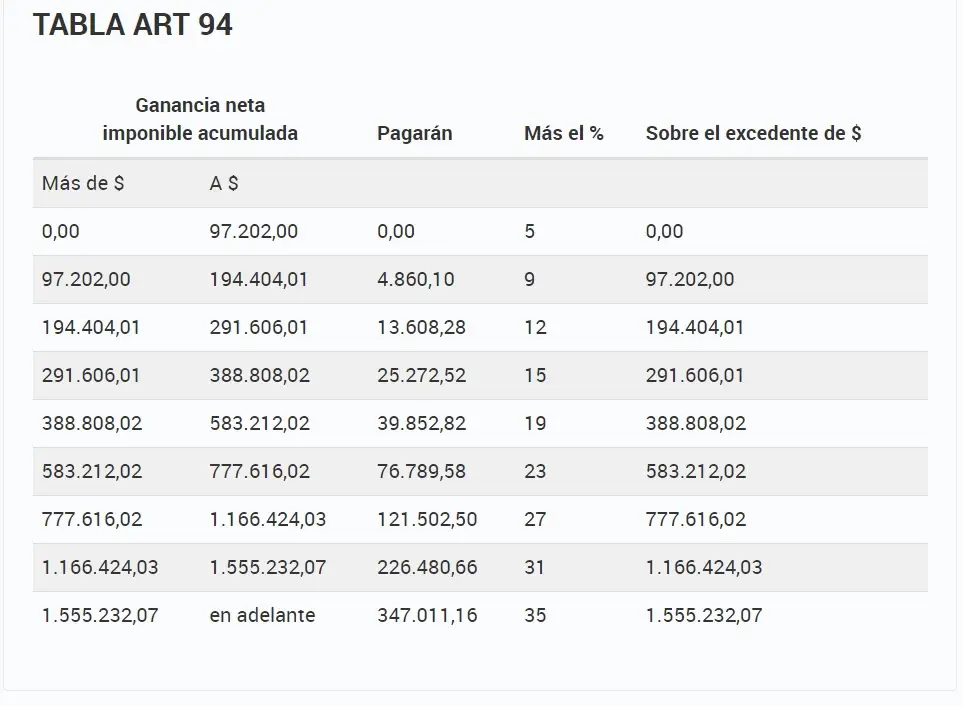Select 1.166.424,03 in the excedente column
The height and width of the screenshot is (706, 963).
tap(704, 567)
